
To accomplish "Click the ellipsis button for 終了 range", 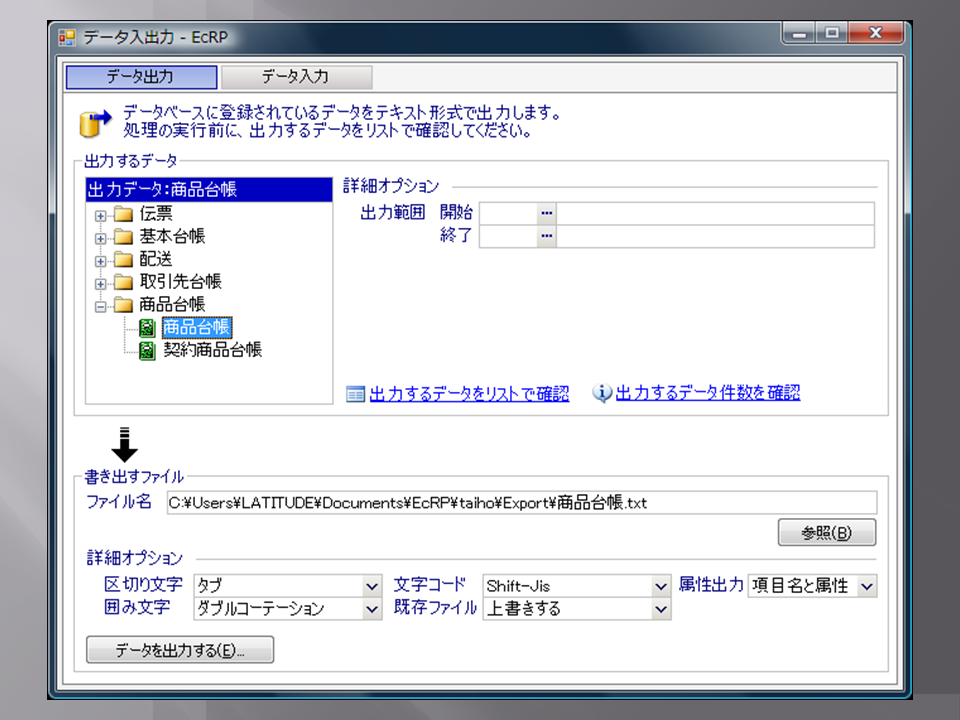I will [546, 236].
